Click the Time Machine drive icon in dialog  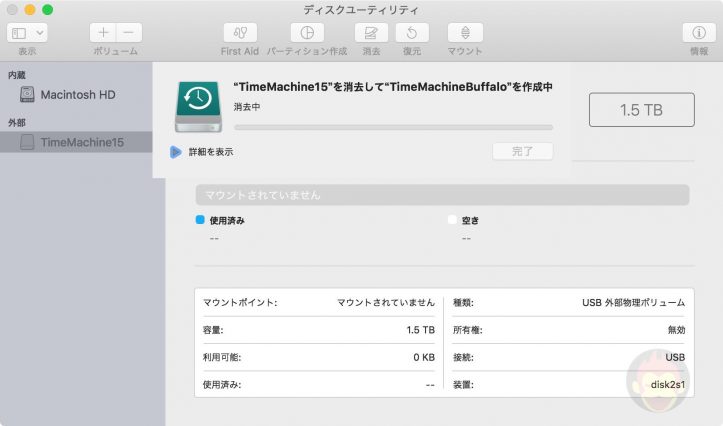click(x=198, y=106)
